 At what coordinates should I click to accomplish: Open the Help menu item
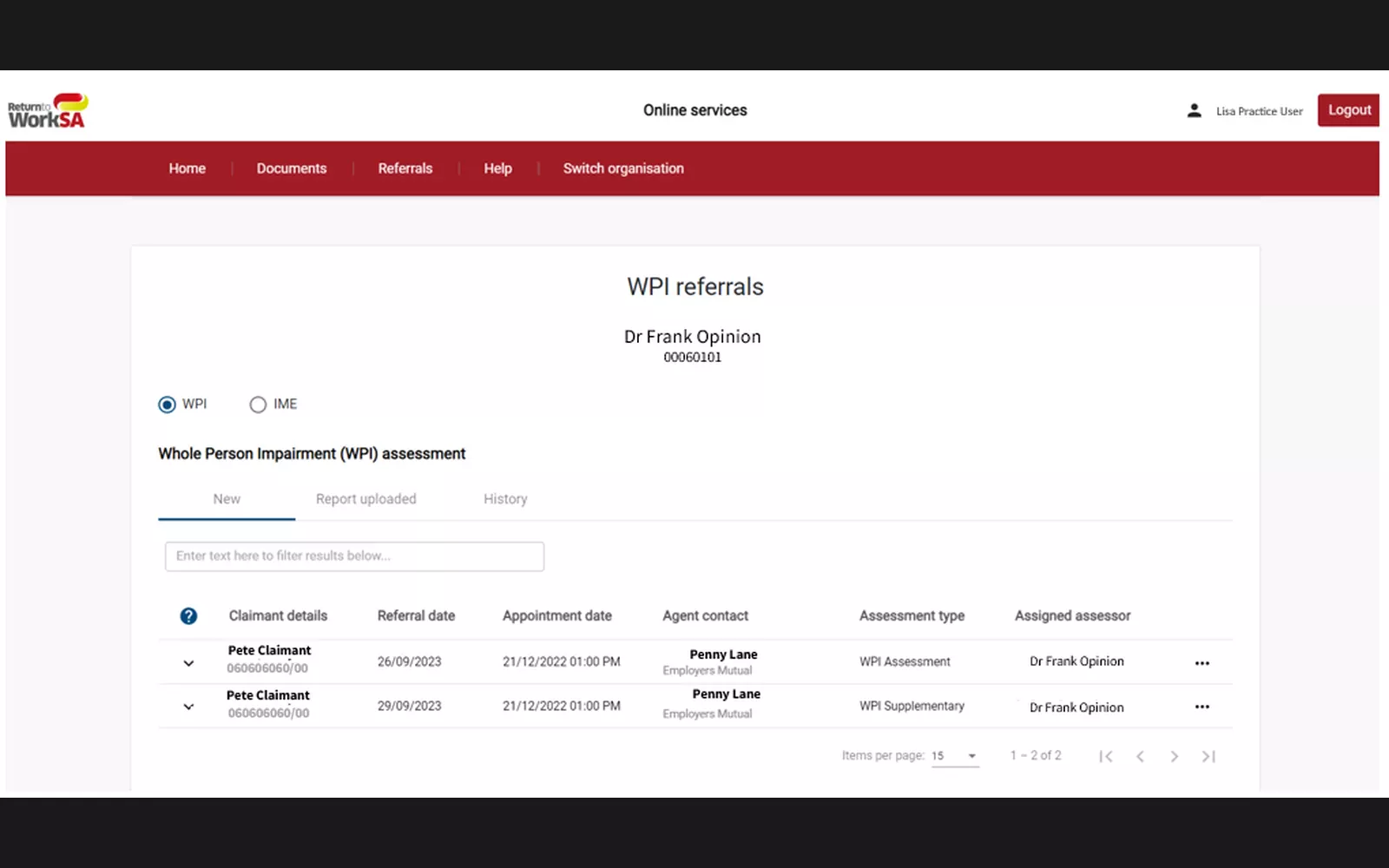(497, 168)
